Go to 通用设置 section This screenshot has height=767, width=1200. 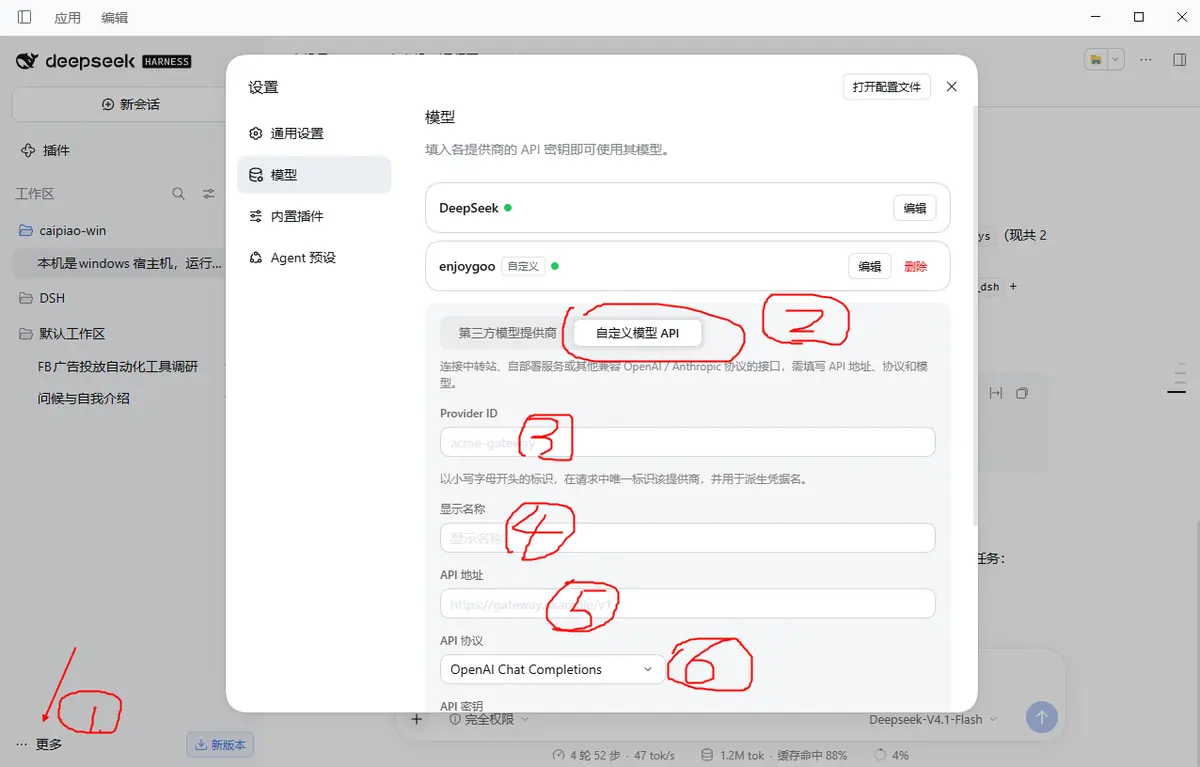(314, 133)
